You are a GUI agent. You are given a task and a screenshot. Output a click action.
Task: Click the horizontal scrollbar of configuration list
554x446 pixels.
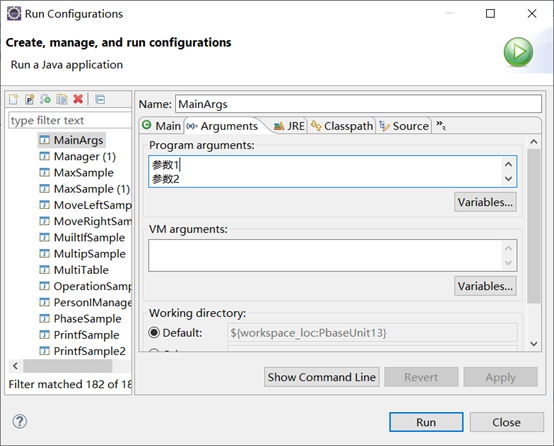pyautogui.click(x=68, y=366)
